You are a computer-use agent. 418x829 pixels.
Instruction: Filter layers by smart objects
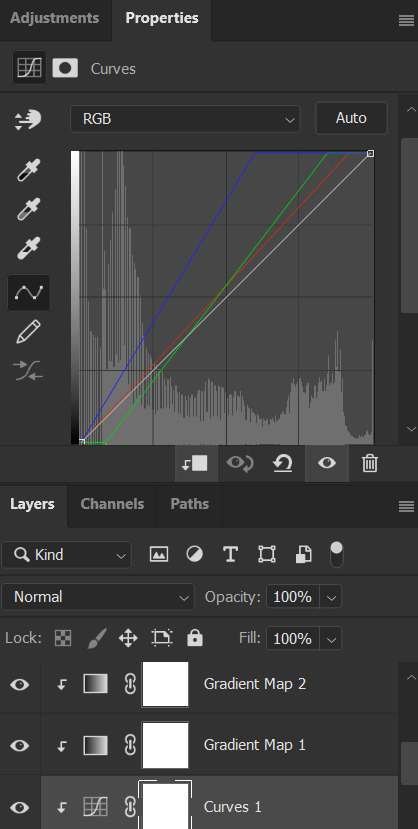303,554
